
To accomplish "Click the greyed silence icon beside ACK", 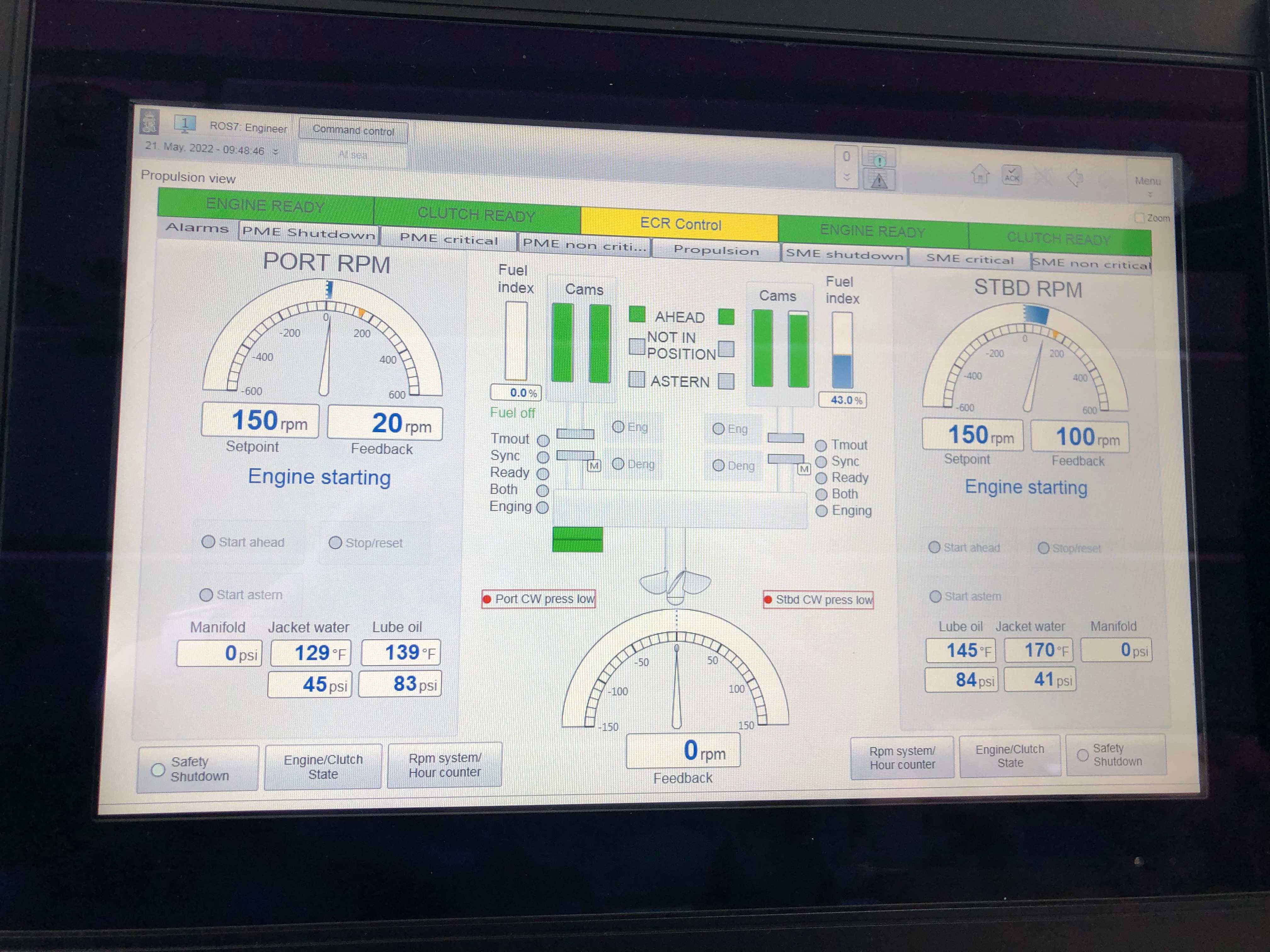I will (x=1044, y=176).
